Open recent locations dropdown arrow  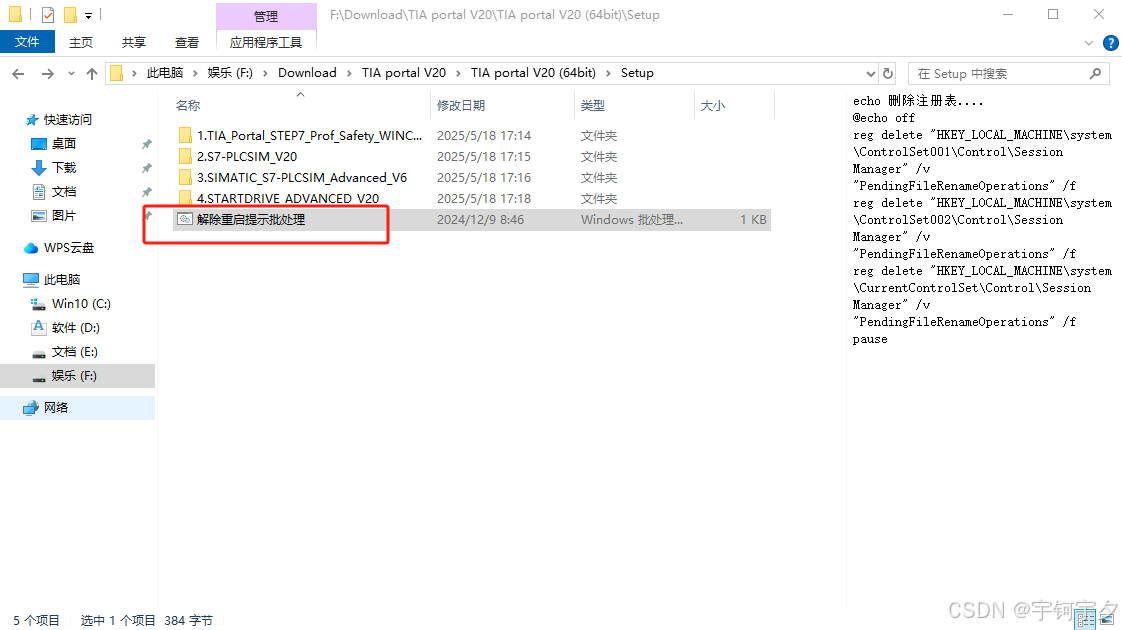[x=71, y=73]
